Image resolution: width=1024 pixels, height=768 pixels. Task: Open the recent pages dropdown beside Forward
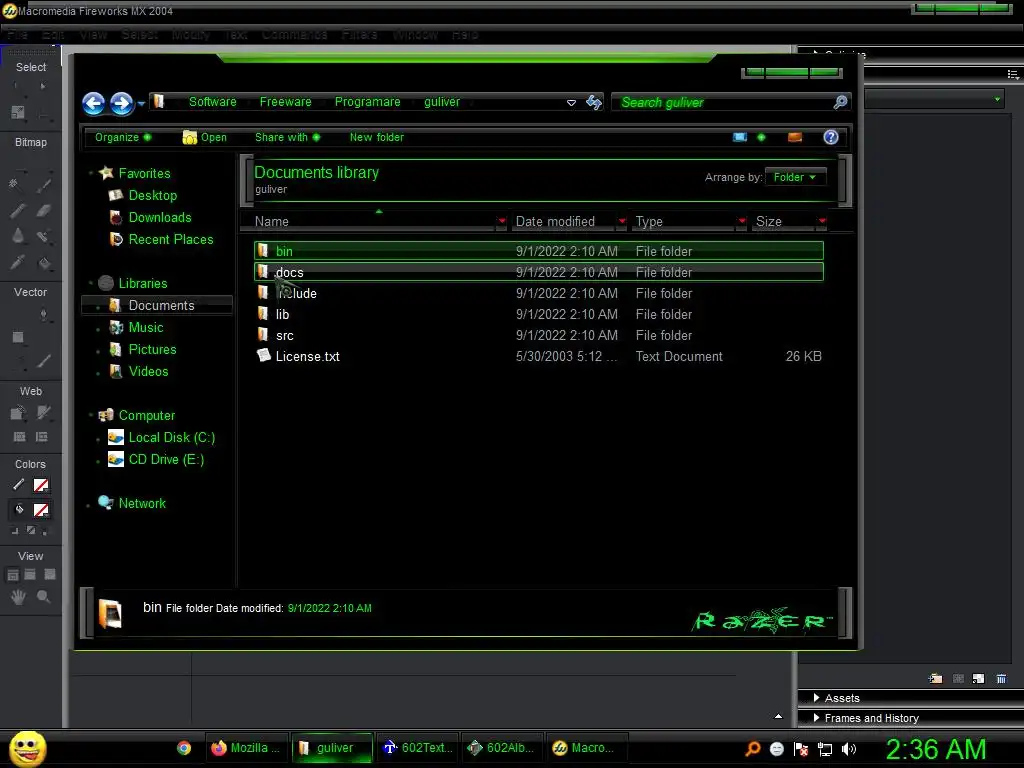[x=141, y=104]
